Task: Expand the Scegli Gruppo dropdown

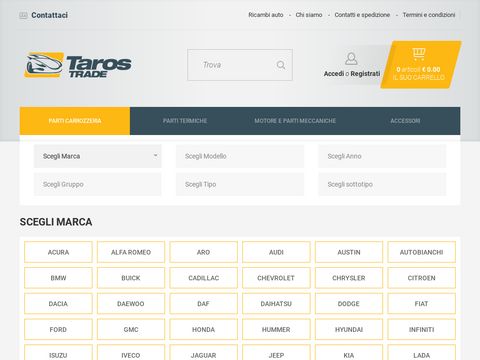Action: click(98, 184)
